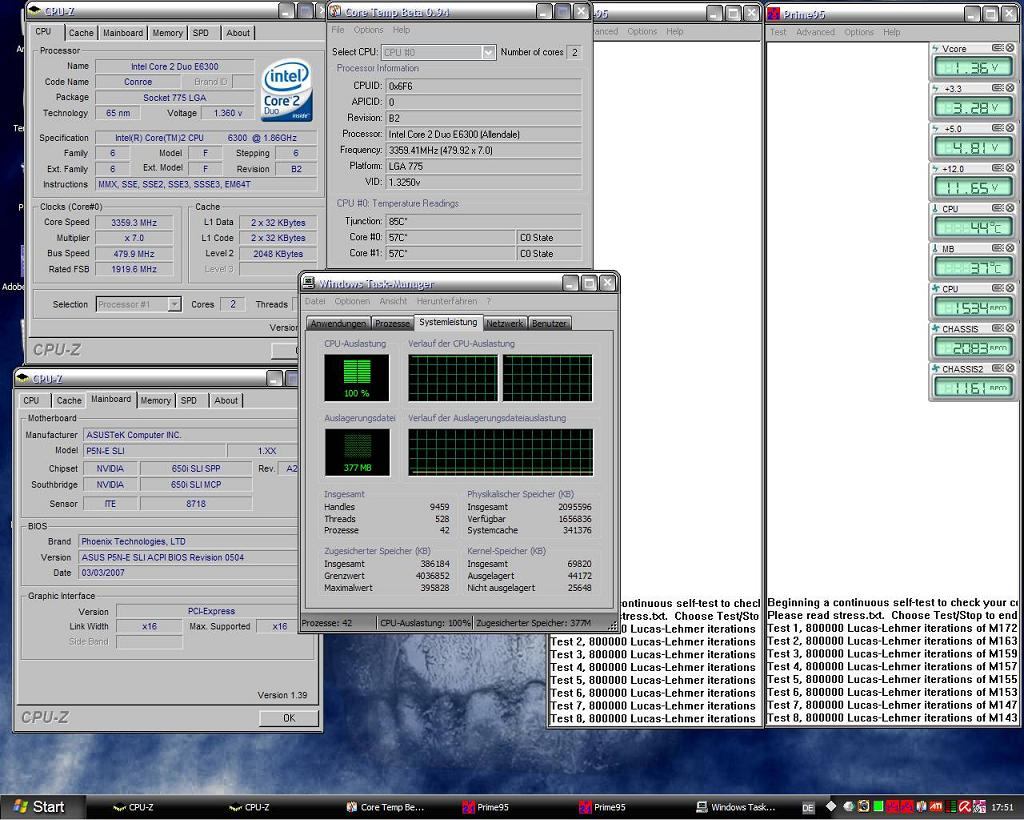
Task: Open the Cache tab in the CPU-Z processor window
Action: click(81, 33)
